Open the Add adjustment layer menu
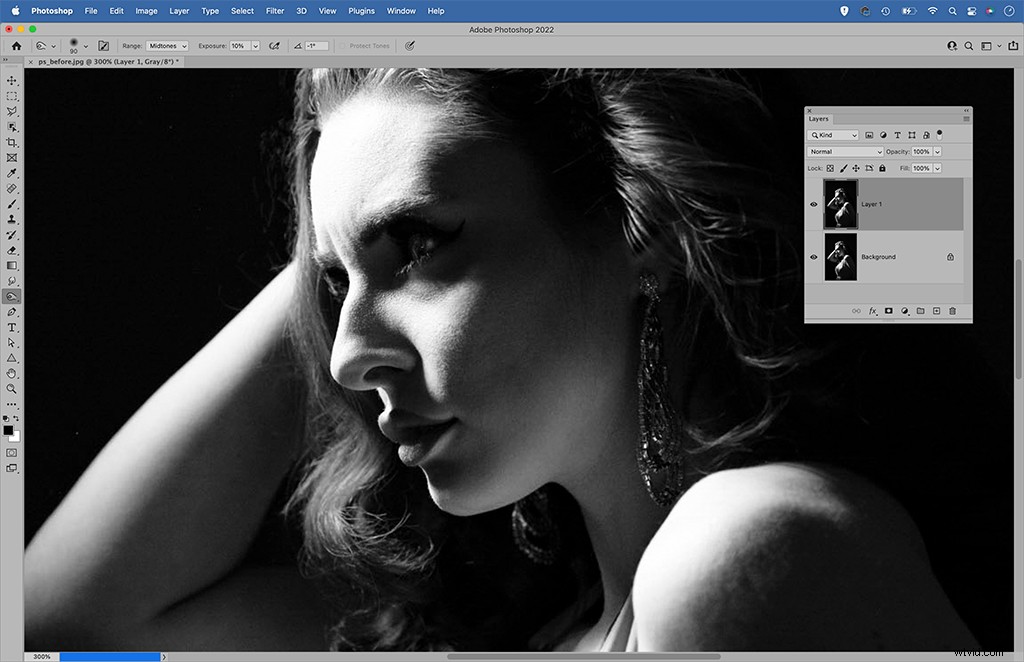This screenshot has width=1024, height=662. tap(904, 311)
